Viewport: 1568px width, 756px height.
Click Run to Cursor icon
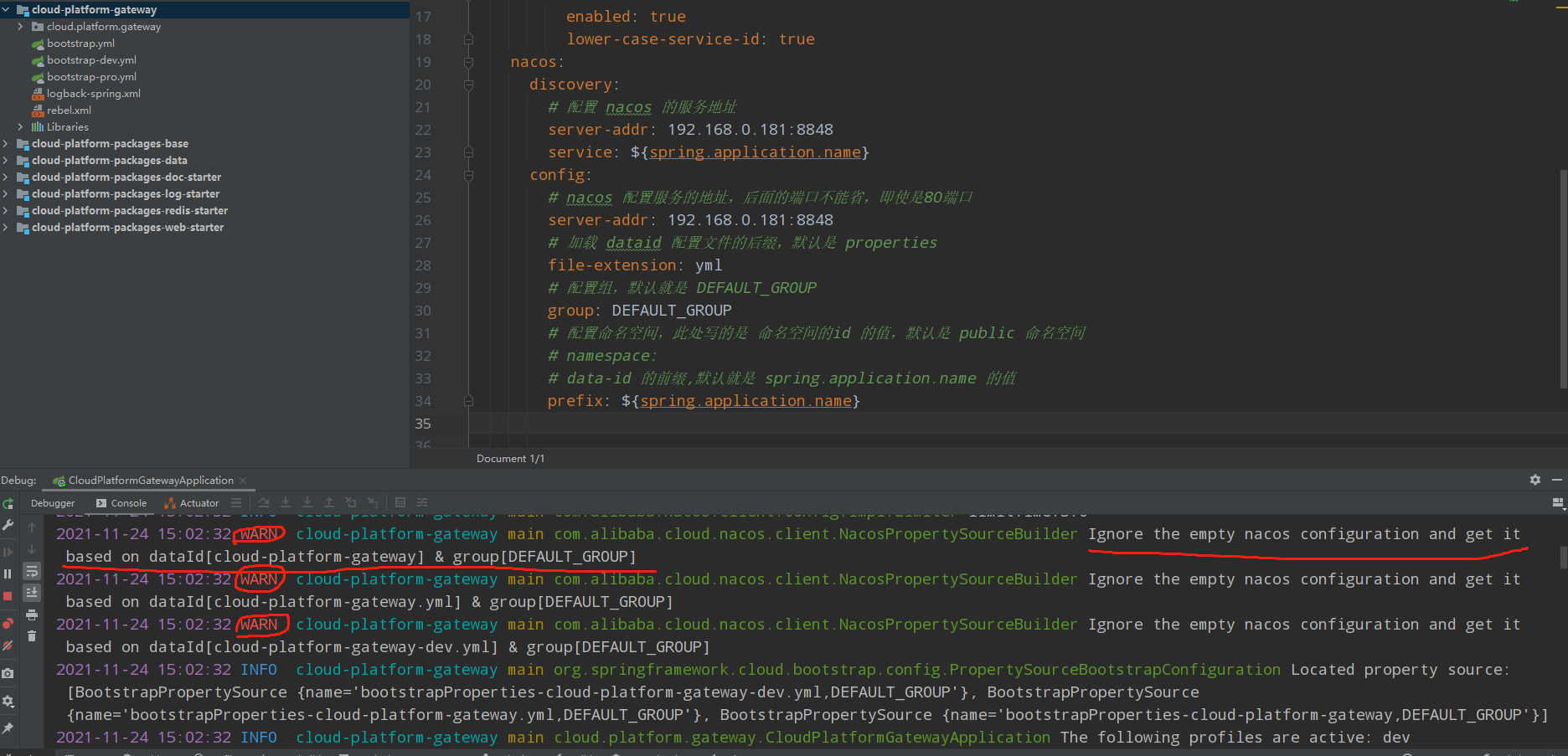click(373, 503)
